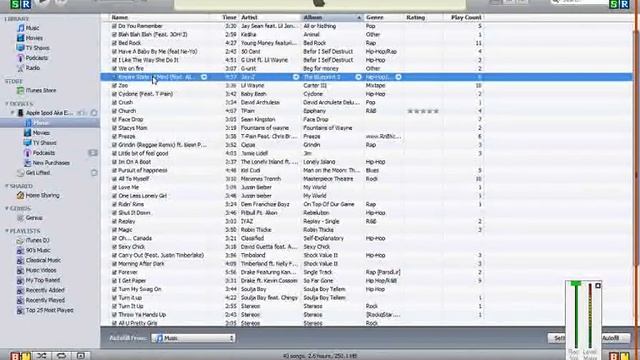Click arrow beside The Blueprint album in selected row
Viewport: 640px width, 360px height.
358,77
